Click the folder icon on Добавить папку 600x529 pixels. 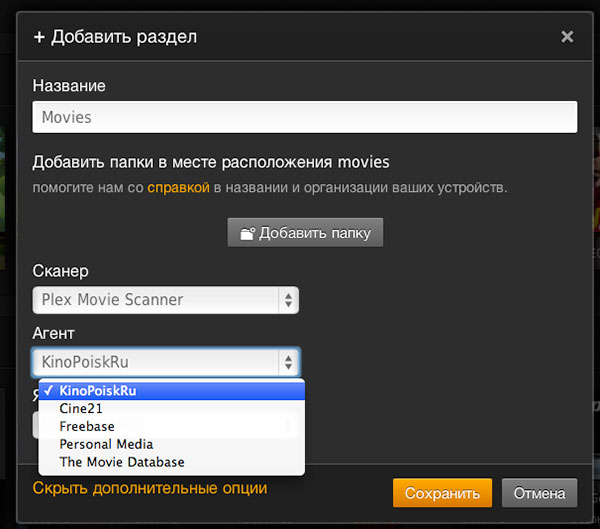tap(247, 233)
